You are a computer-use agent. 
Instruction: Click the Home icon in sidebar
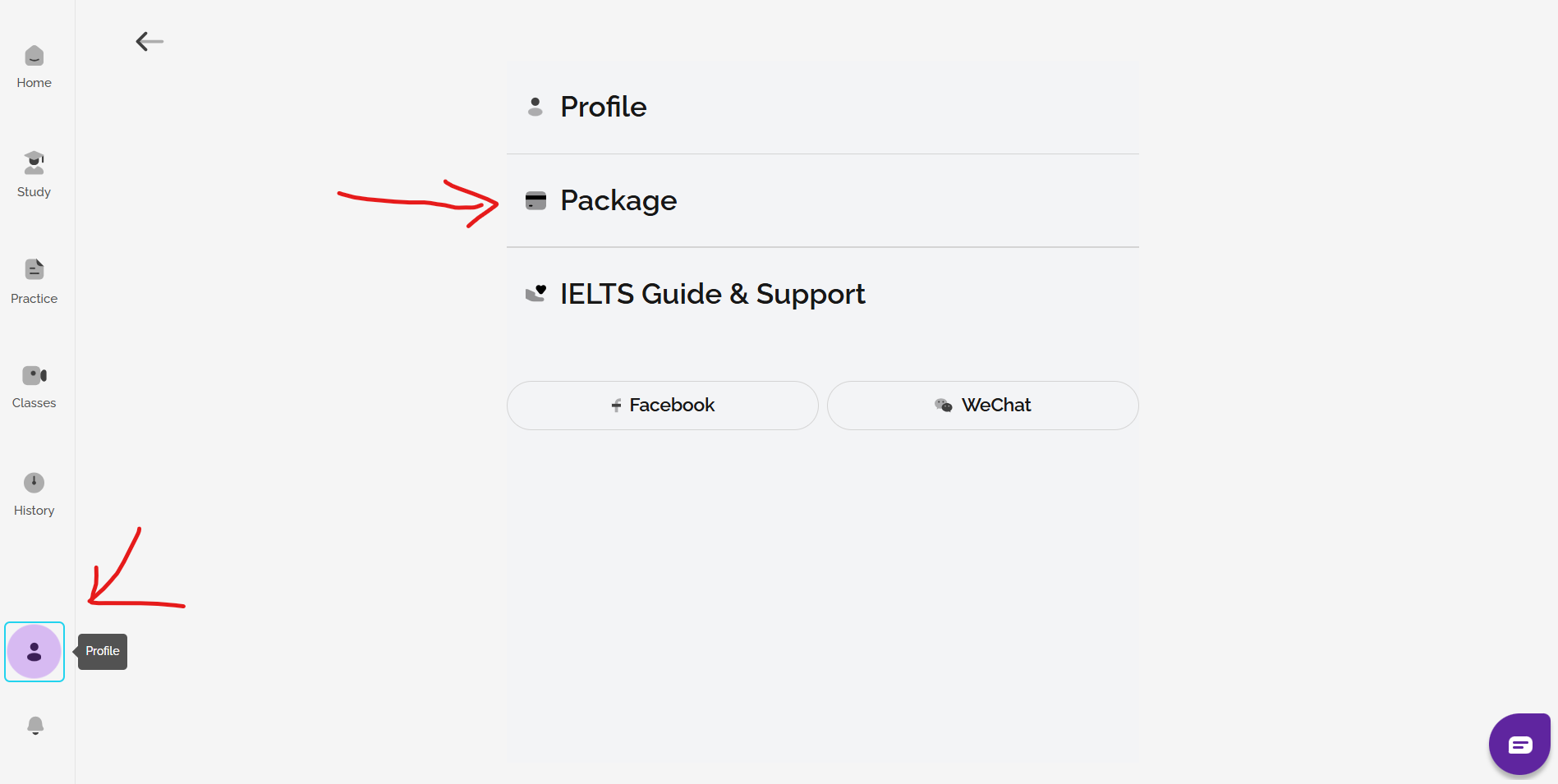(34, 56)
